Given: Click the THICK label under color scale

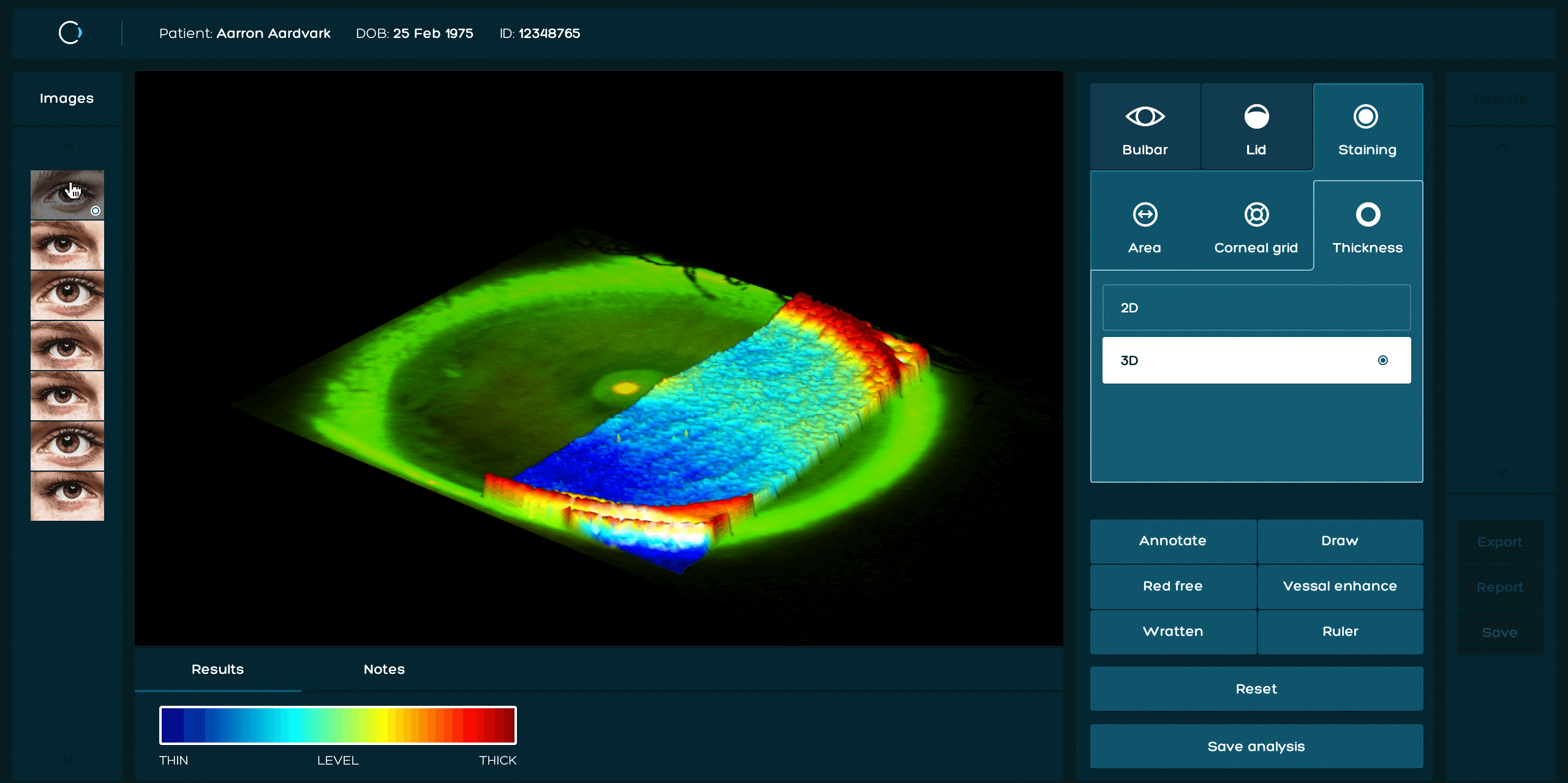Looking at the screenshot, I should tap(498, 760).
